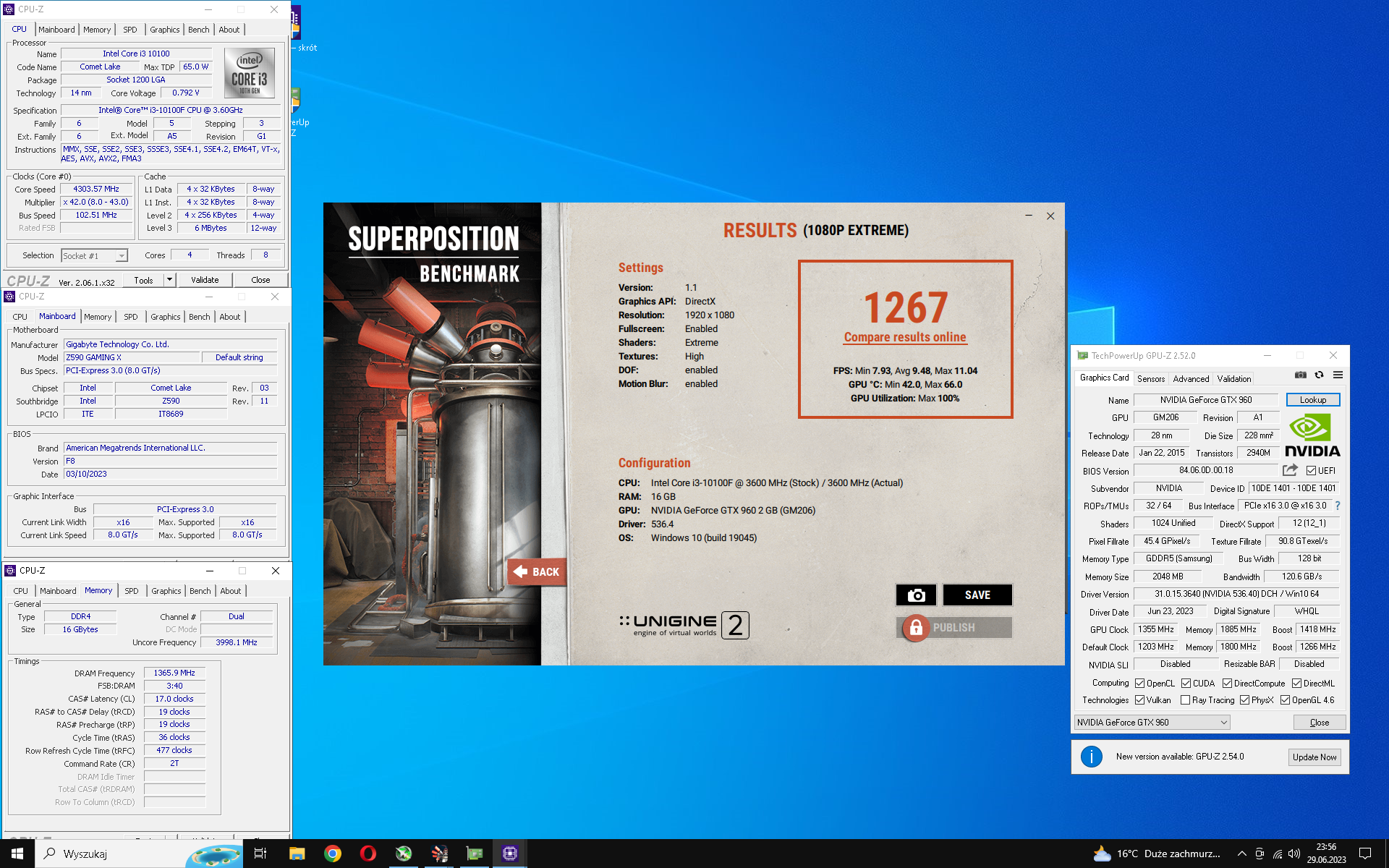Switch to the Sensors tab in GPU-Z
This screenshot has height=868, width=1389.
pyautogui.click(x=1151, y=379)
